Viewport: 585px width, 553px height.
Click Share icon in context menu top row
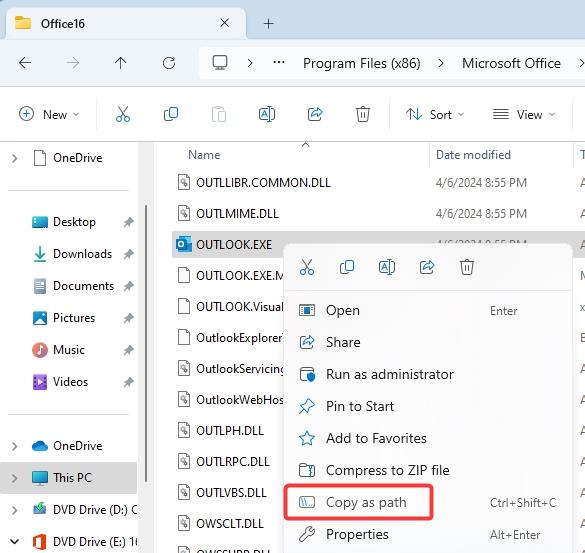point(427,267)
